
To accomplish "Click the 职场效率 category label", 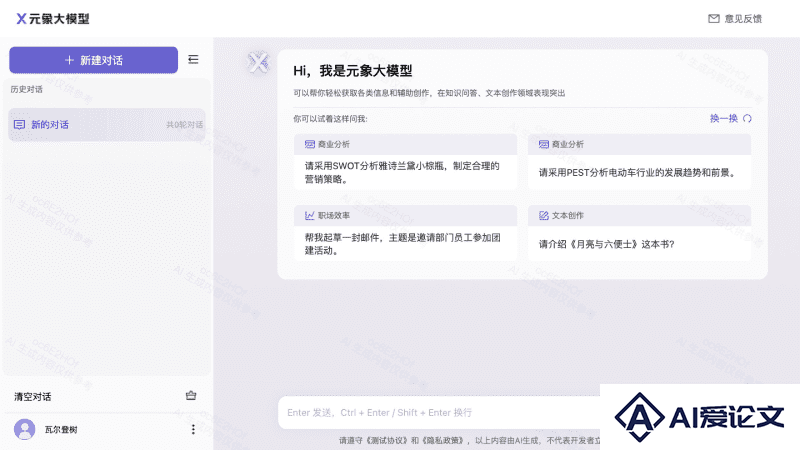I will tap(334, 215).
